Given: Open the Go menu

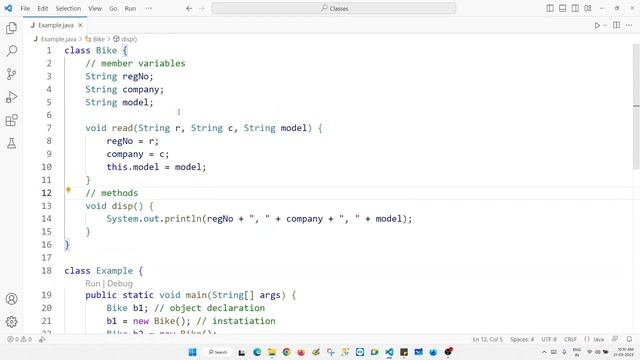Looking at the screenshot, I should pos(113,8).
